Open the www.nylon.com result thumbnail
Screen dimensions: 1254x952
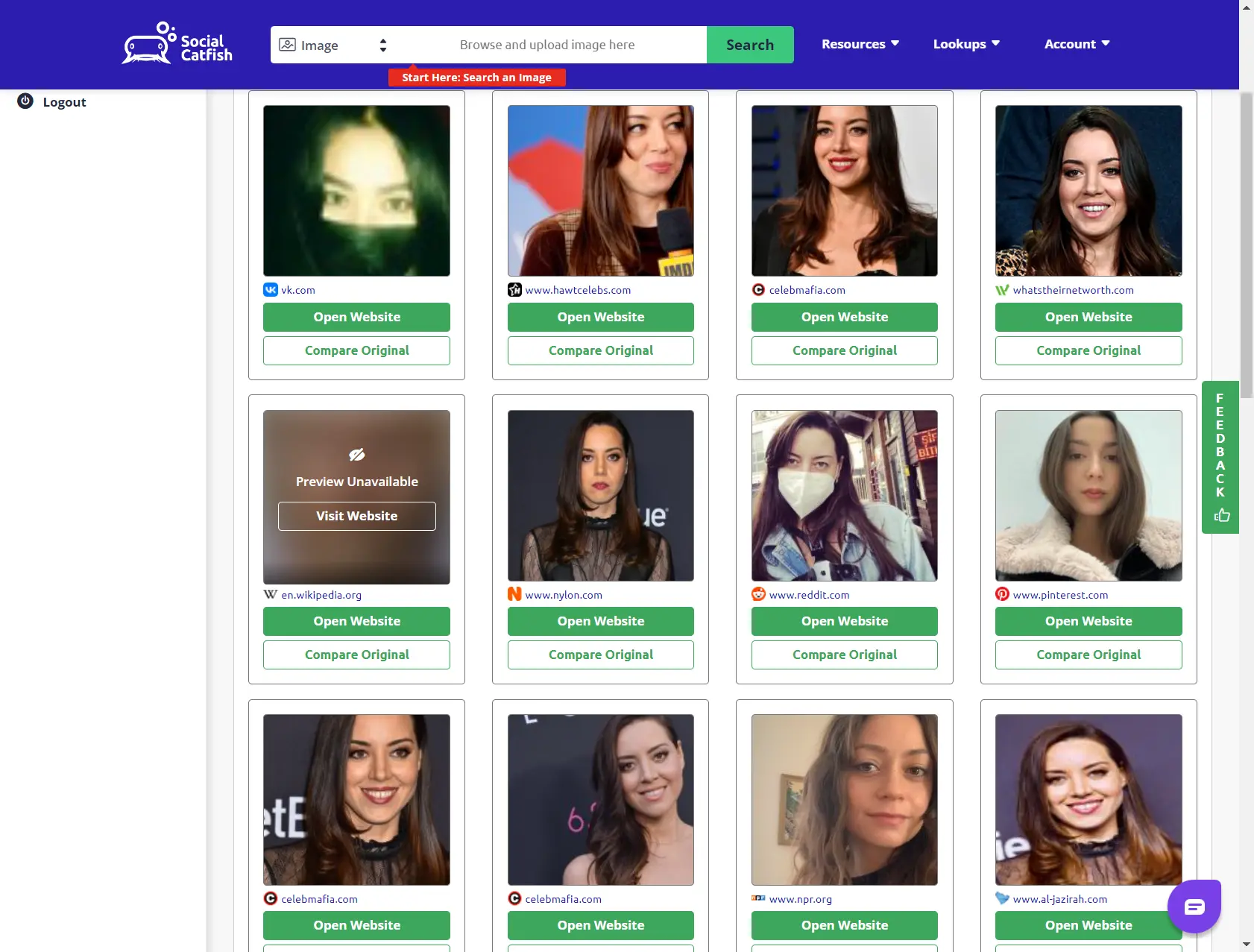pos(600,496)
